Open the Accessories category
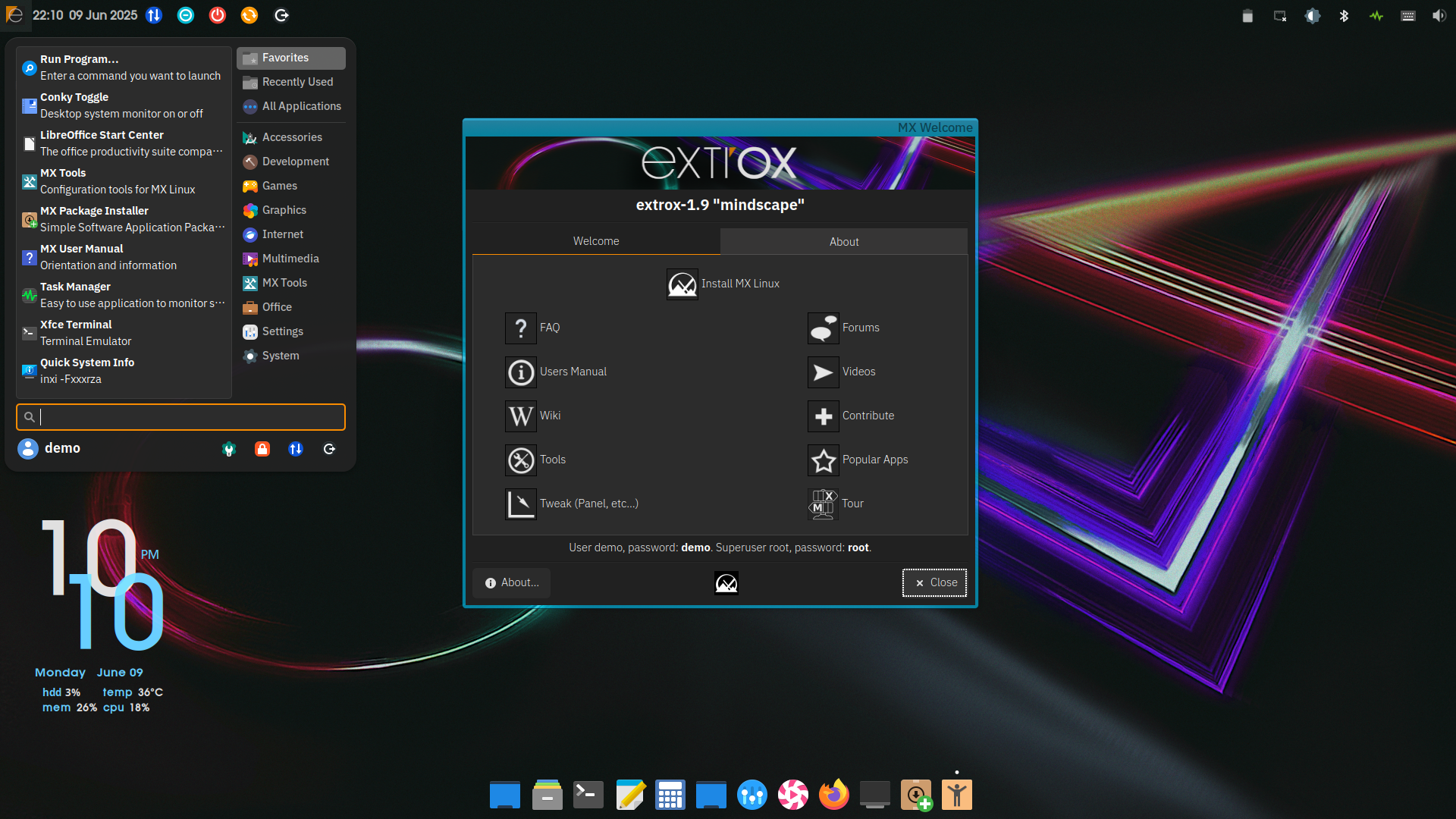Viewport: 1456px width, 819px height. [291, 137]
